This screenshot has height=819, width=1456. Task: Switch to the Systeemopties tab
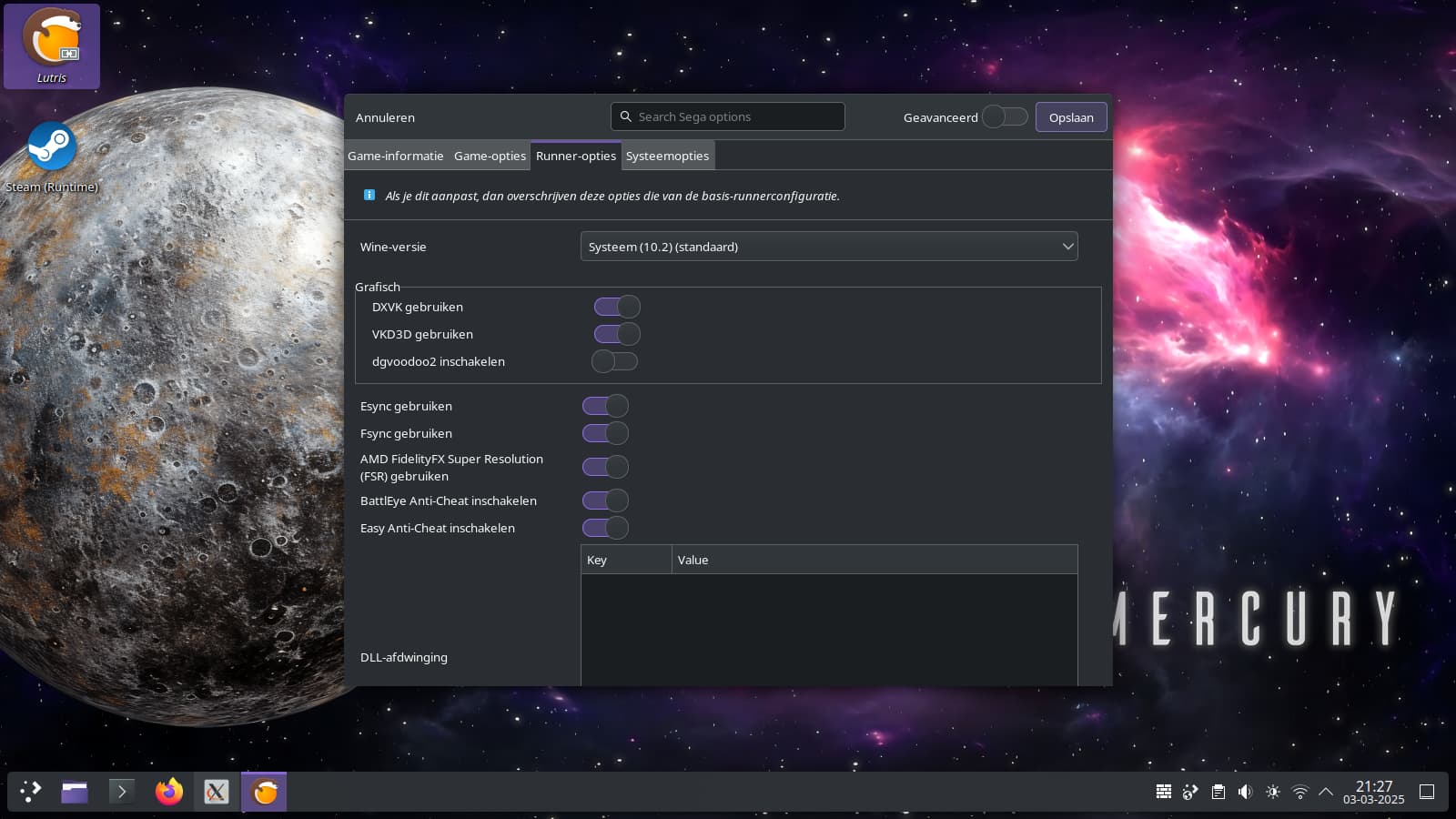coord(667,156)
